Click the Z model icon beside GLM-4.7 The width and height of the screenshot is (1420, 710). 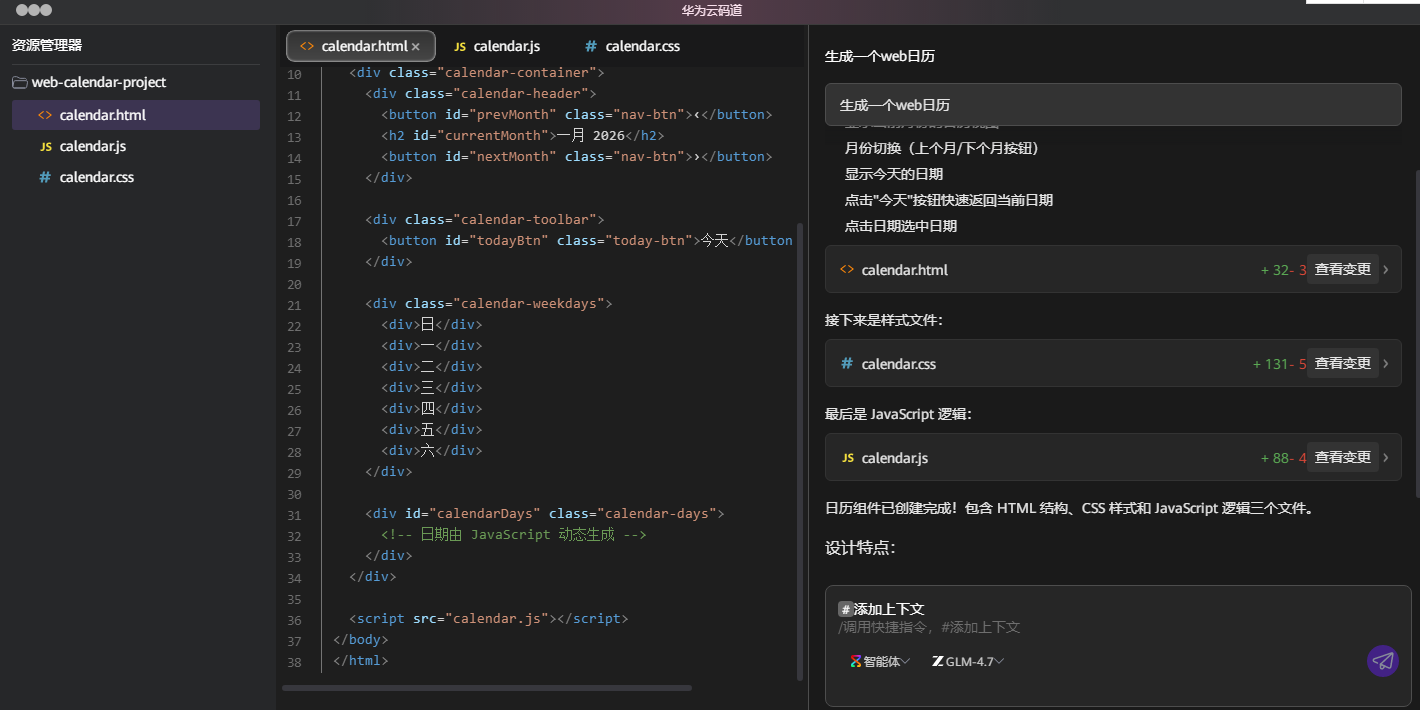click(937, 661)
